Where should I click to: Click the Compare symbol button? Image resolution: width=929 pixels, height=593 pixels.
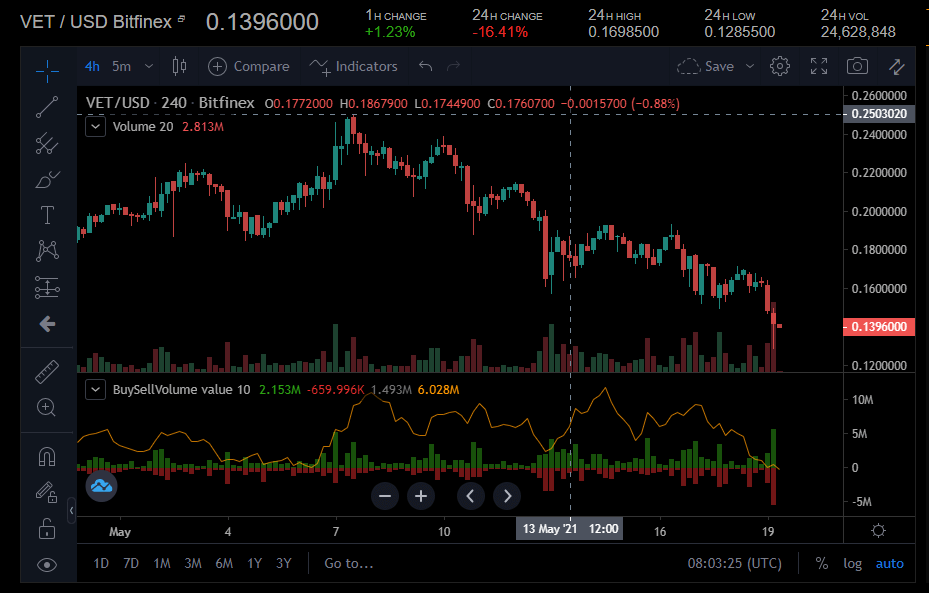point(249,66)
